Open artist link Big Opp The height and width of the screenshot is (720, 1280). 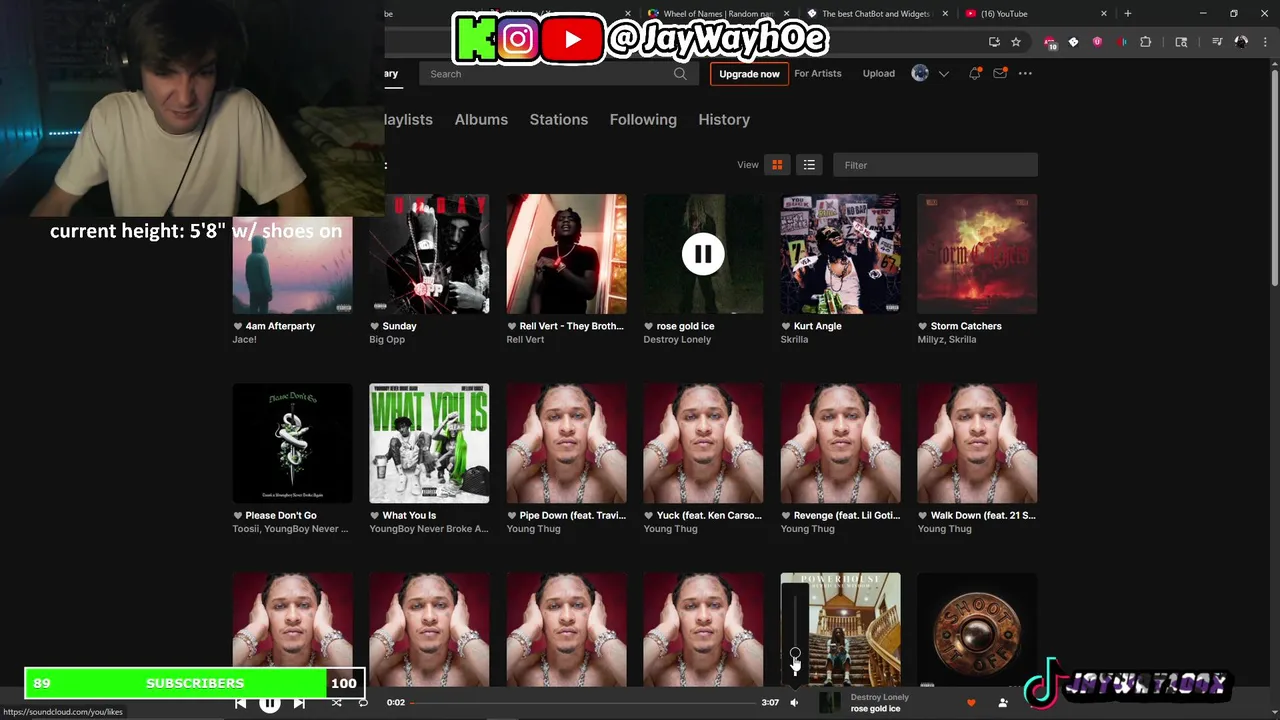[x=387, y=340]
